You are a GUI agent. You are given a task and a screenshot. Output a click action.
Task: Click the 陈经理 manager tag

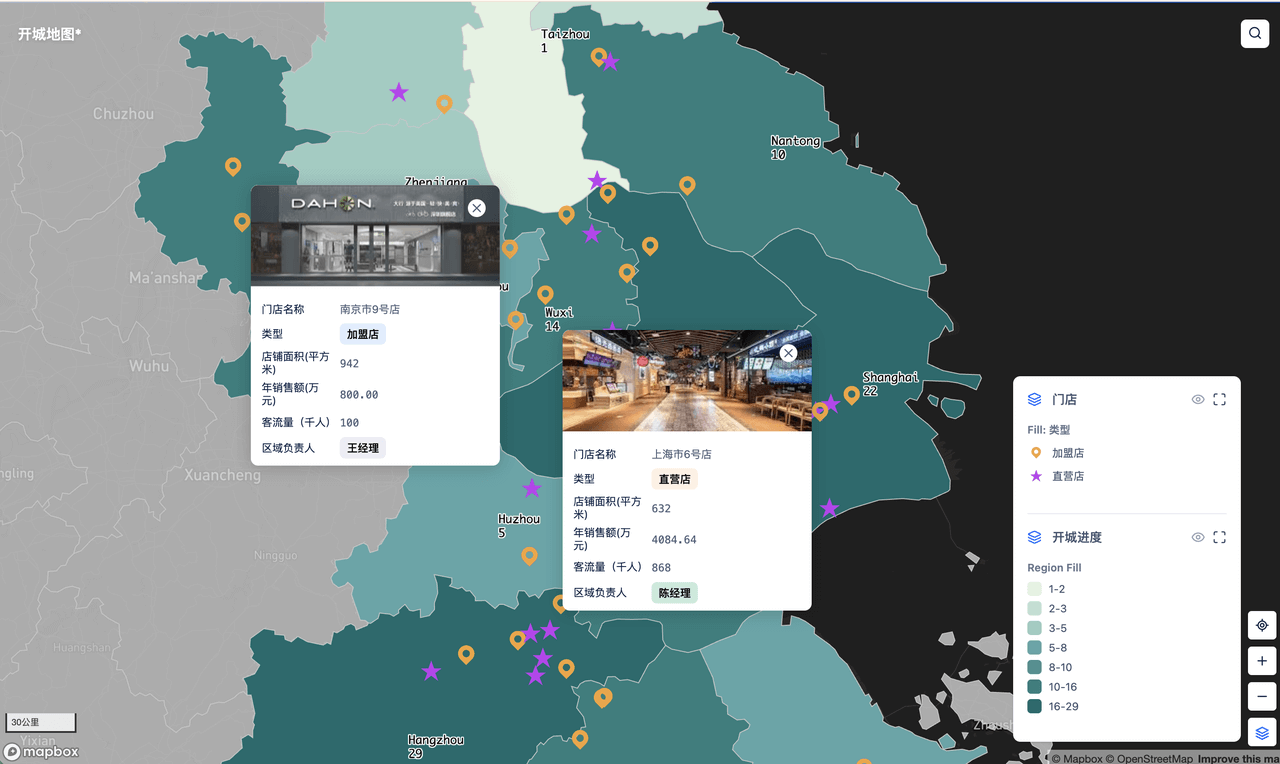point(674,592)
